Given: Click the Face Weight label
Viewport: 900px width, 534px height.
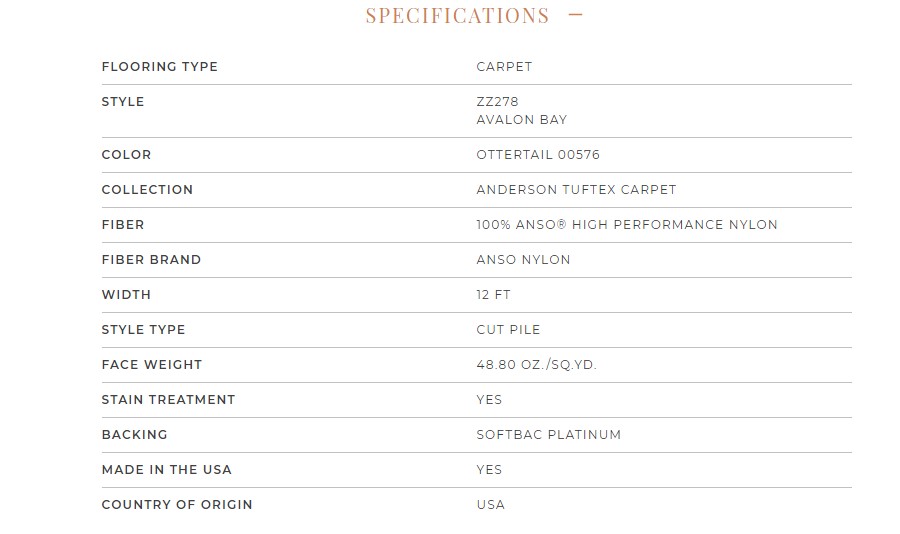Looking at the screenshot, I should [x=152, y=365].
